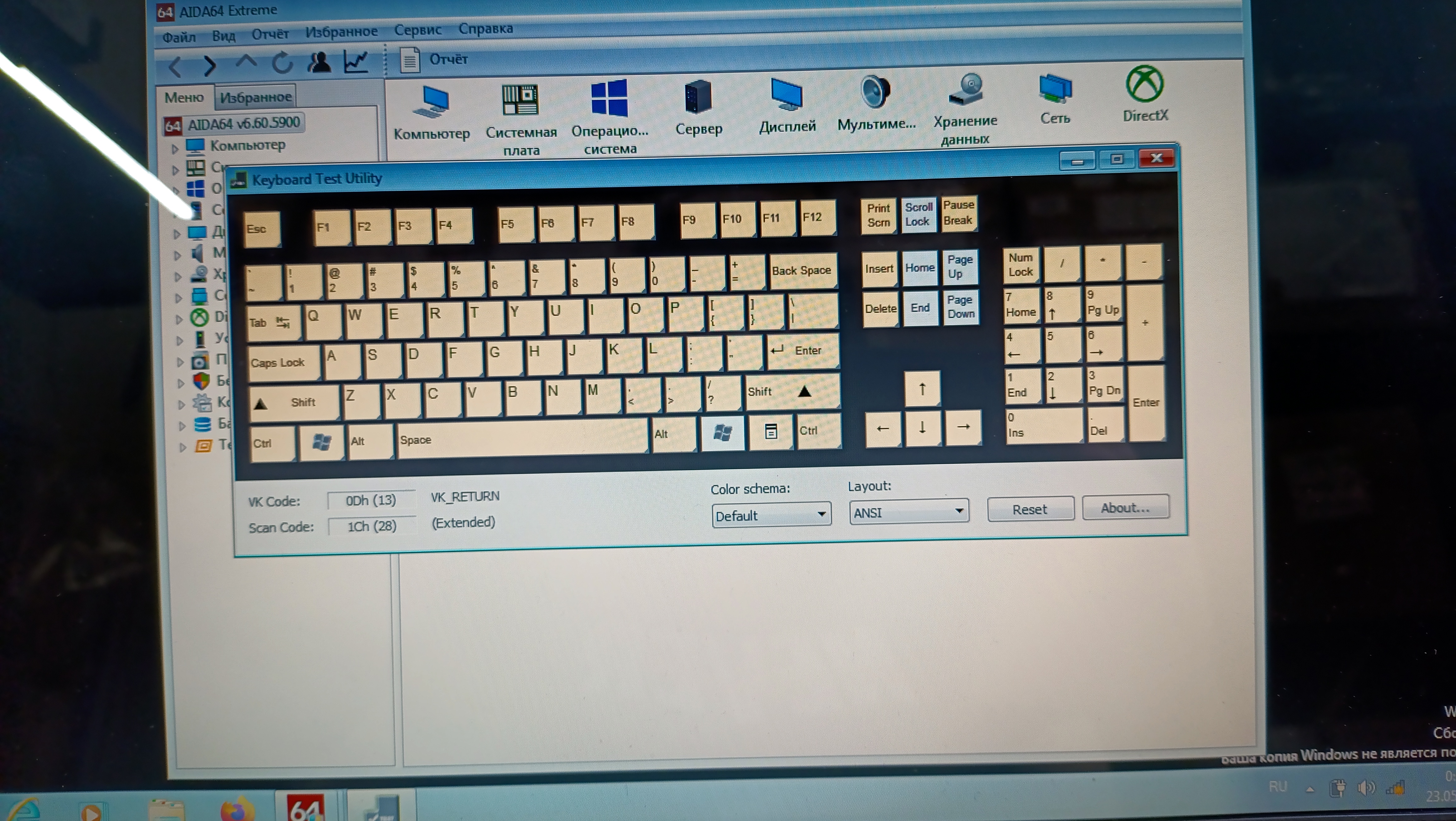Image resolution: width=1456 pixels, height=821 pixels.
Task: Go forward with the right arrow toolbar icon
Action: [x=210, y=65]
